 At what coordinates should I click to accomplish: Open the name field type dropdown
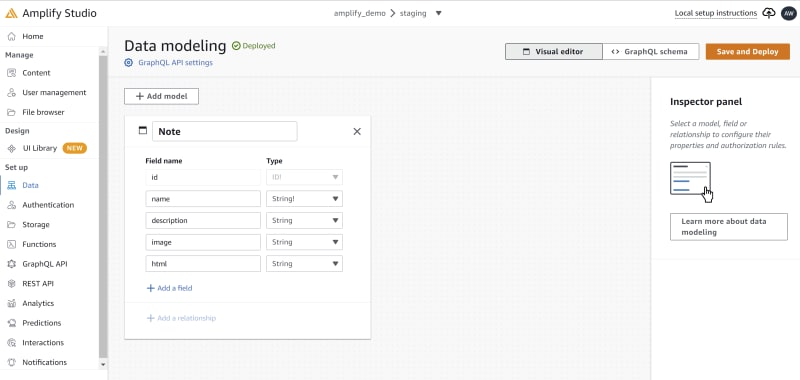click(304, 199)
